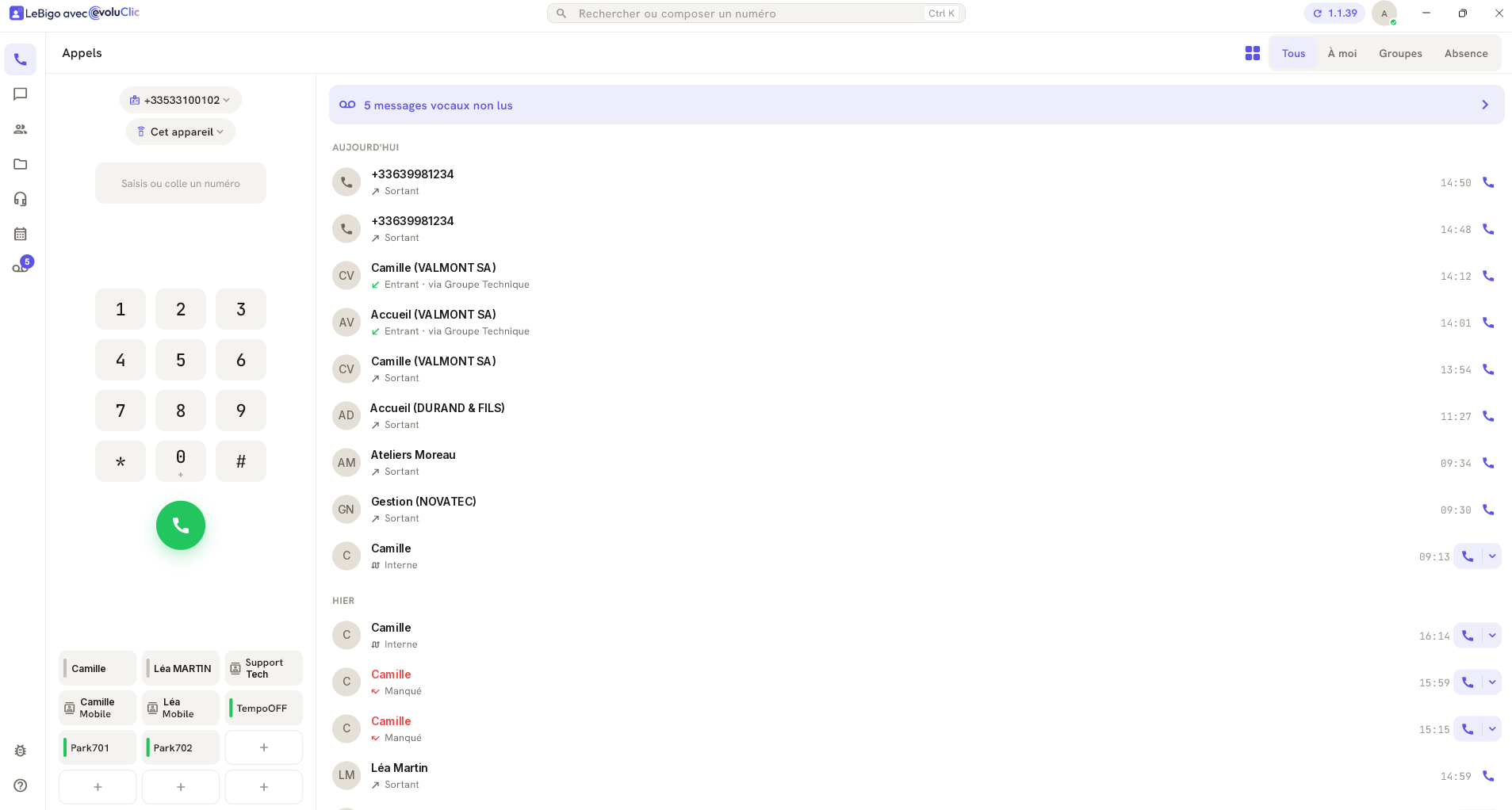The width and height of the screenshot is (1512, 810).
Task: Open the debug bug icon in sidebar
Action: pyautogui.click(x=21, y=751)
